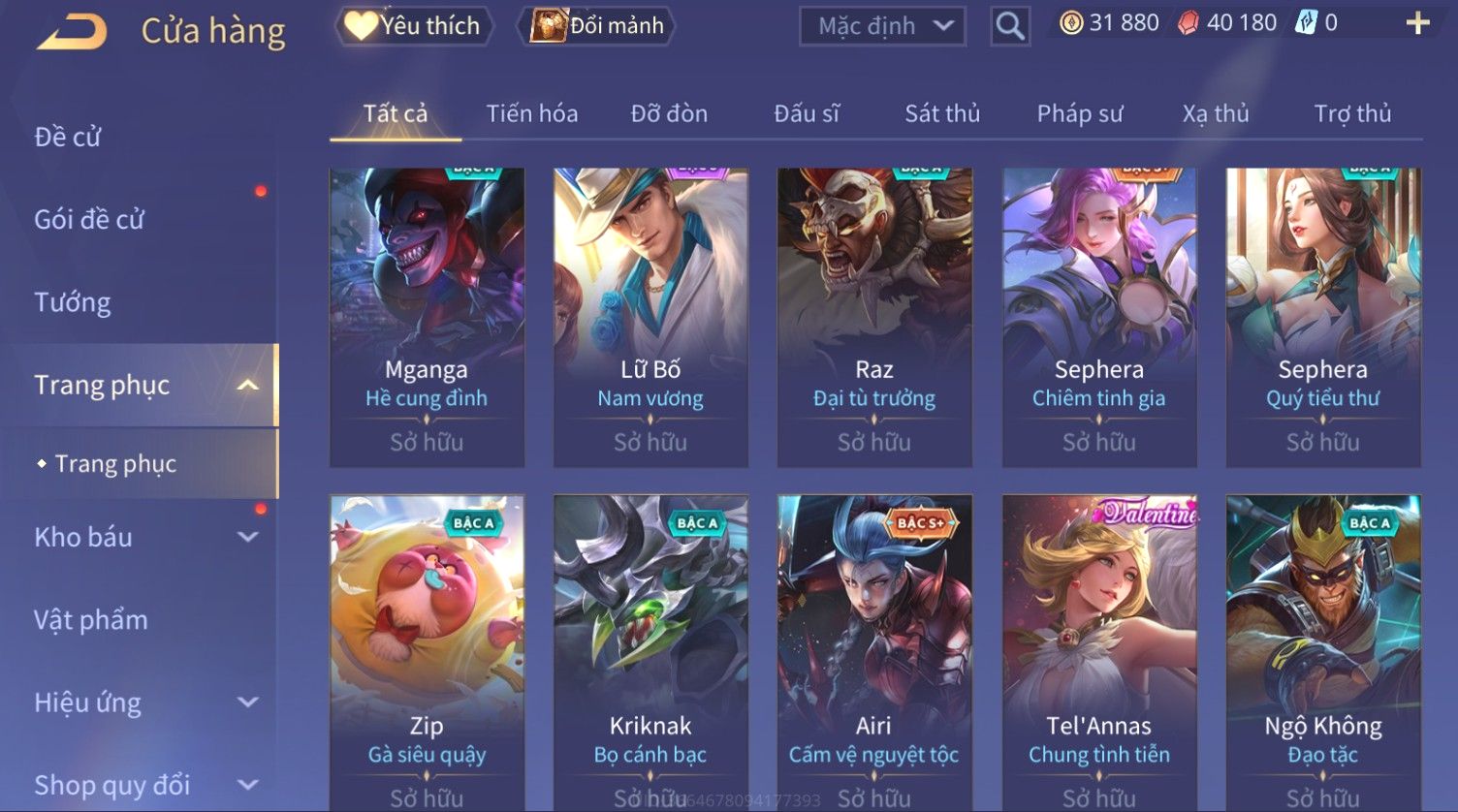Open the search magnifier icon
The height and width of the screenshot is (812, 1458).
pos(1009,26)
